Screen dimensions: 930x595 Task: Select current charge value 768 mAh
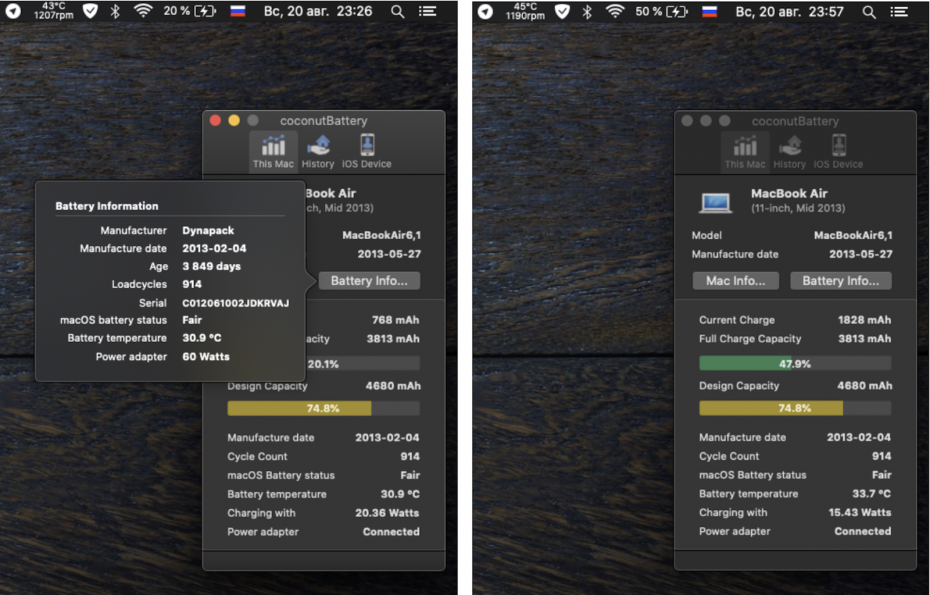click(x=395, y=320)
